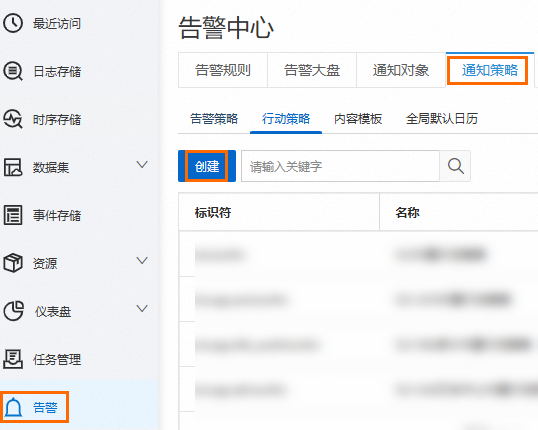Expand the 仪表盘 chevron arrow
The height and width of the screenshot is (430, 538).
pos(142,309)
